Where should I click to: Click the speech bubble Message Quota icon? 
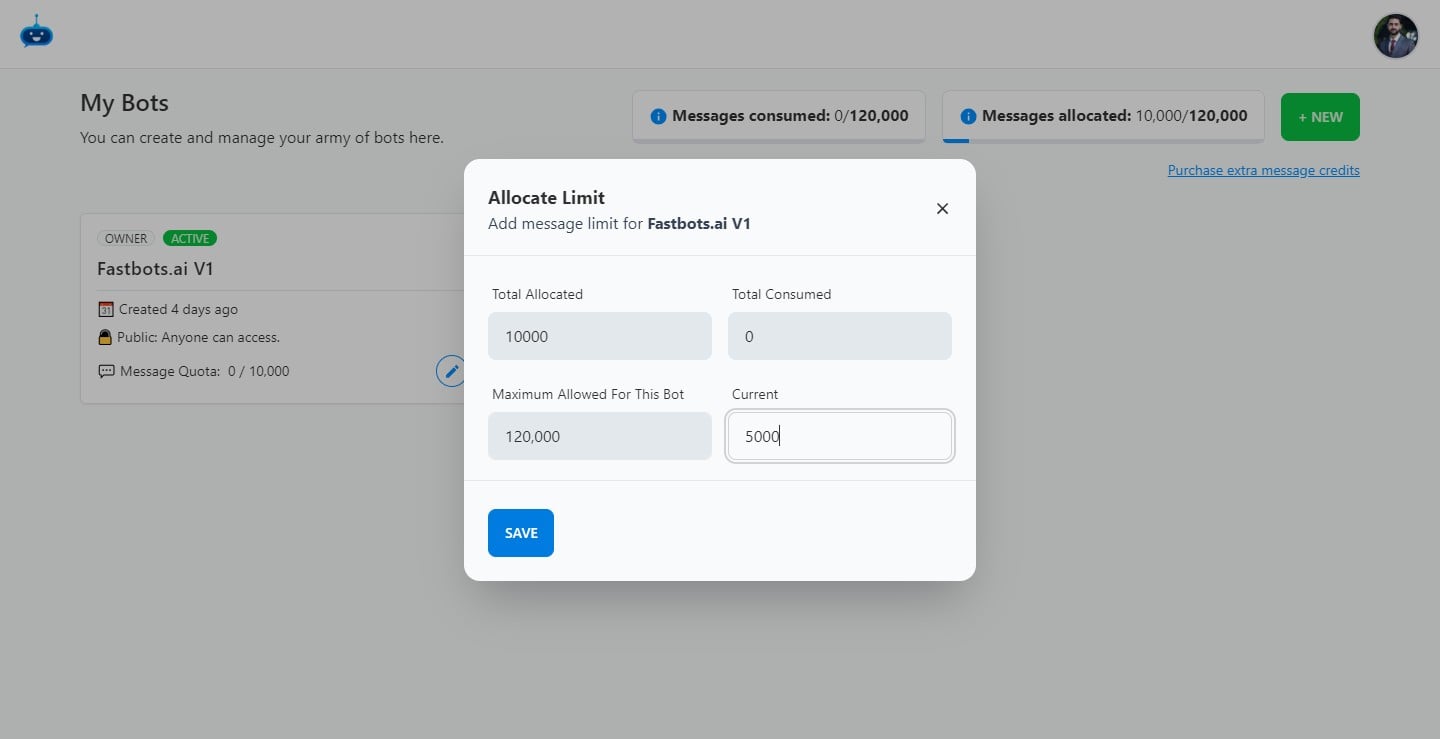tap(106, 371)
